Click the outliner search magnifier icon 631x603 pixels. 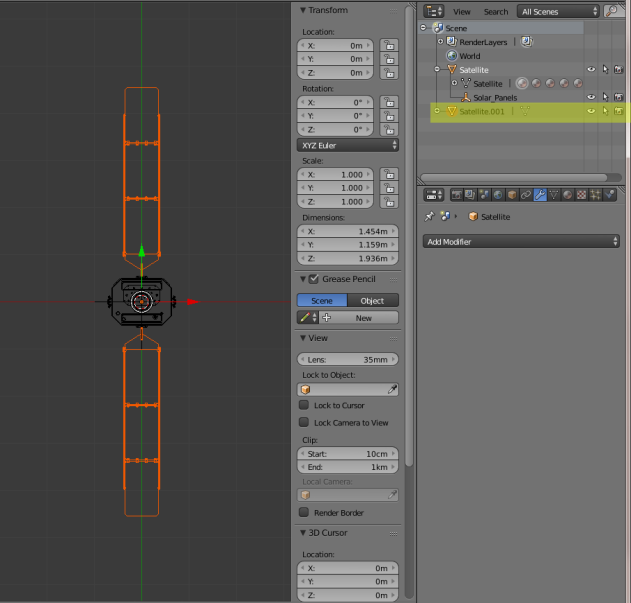coord(611,11)
